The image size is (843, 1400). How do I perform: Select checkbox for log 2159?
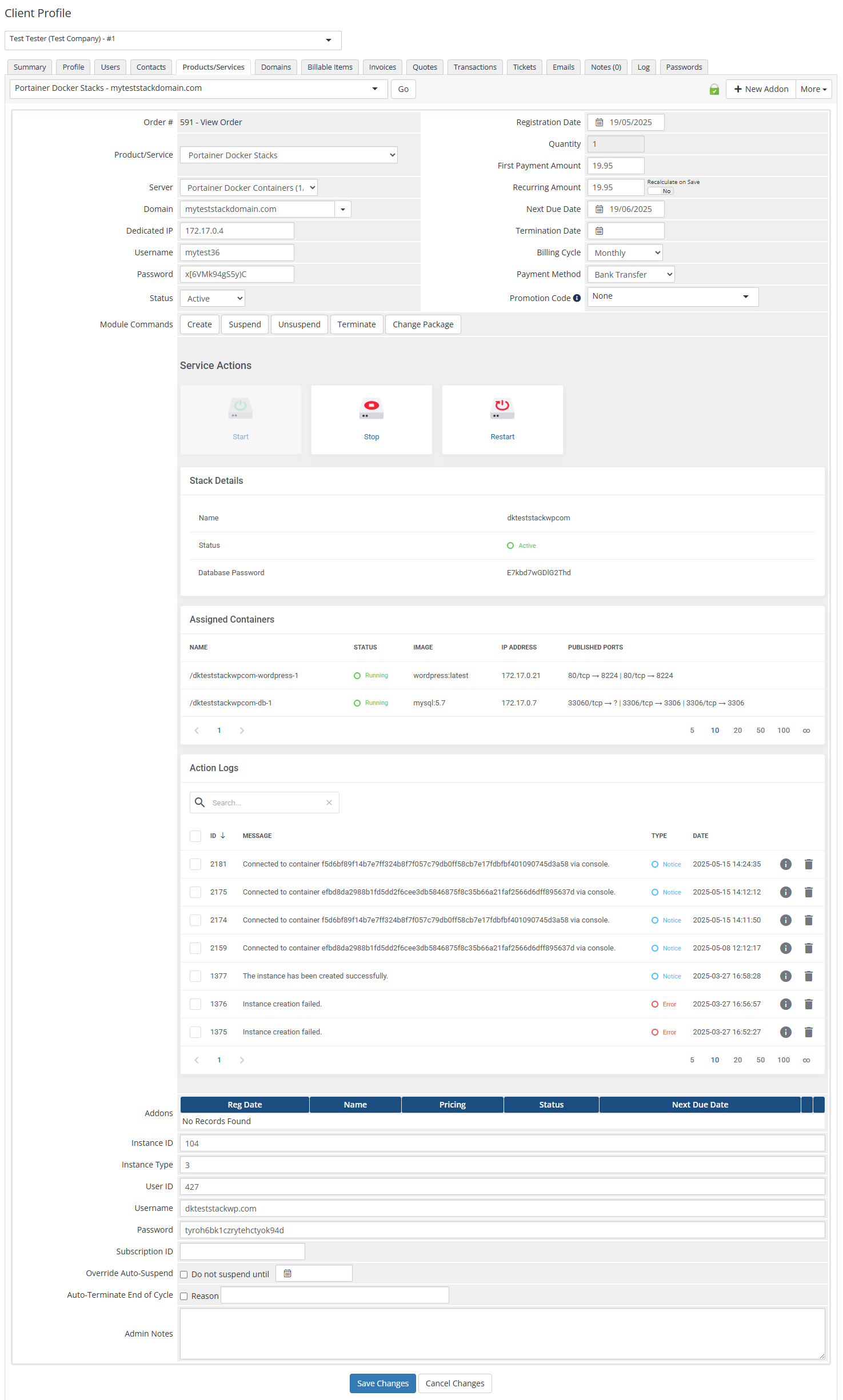[195, 948]
